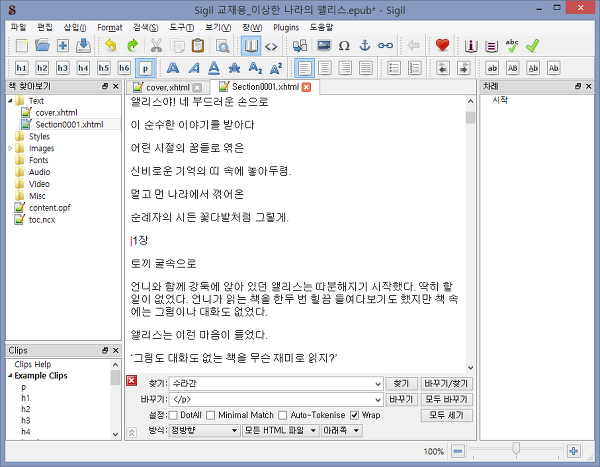The height and width of the screenshot is (467, 600).
Task: Toggle bold text formatting
Action: (x=173, y=68)
